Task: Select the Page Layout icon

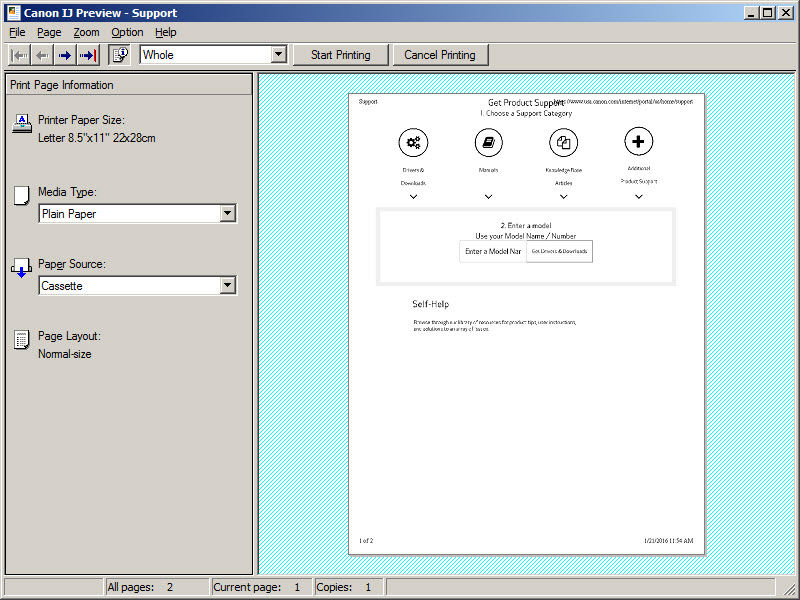Action: tap(21, 340)
